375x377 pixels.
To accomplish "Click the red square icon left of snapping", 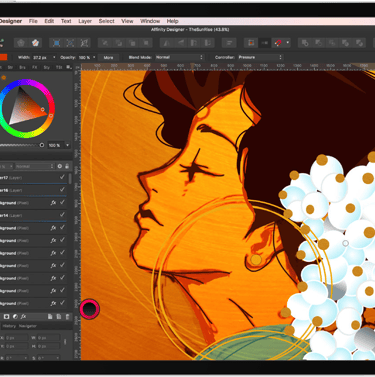I will point(251,43).
